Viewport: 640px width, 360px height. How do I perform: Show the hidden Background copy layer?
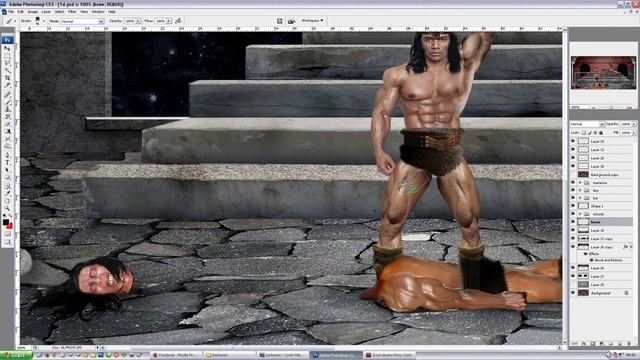click(573, 174)
